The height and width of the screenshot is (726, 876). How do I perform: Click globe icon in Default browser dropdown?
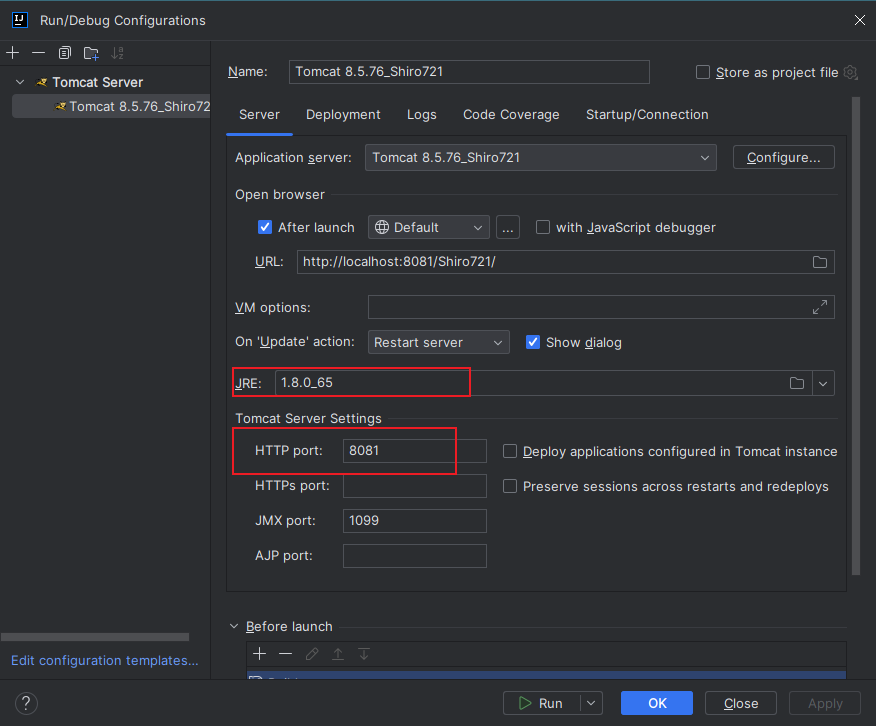pyautogui.click(x=382, y=227)
